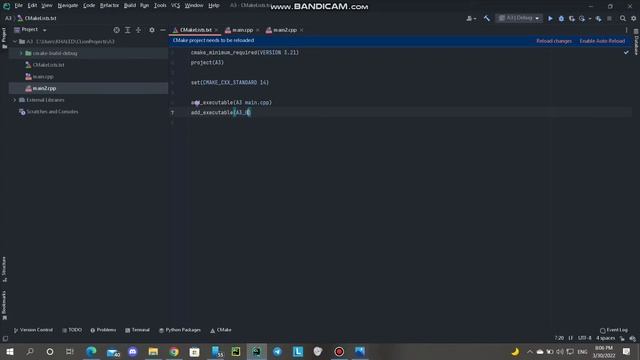The width and height of the screenshot is (640, 360).
Task: Run the A3 Debug configuration
Action: 550,18
